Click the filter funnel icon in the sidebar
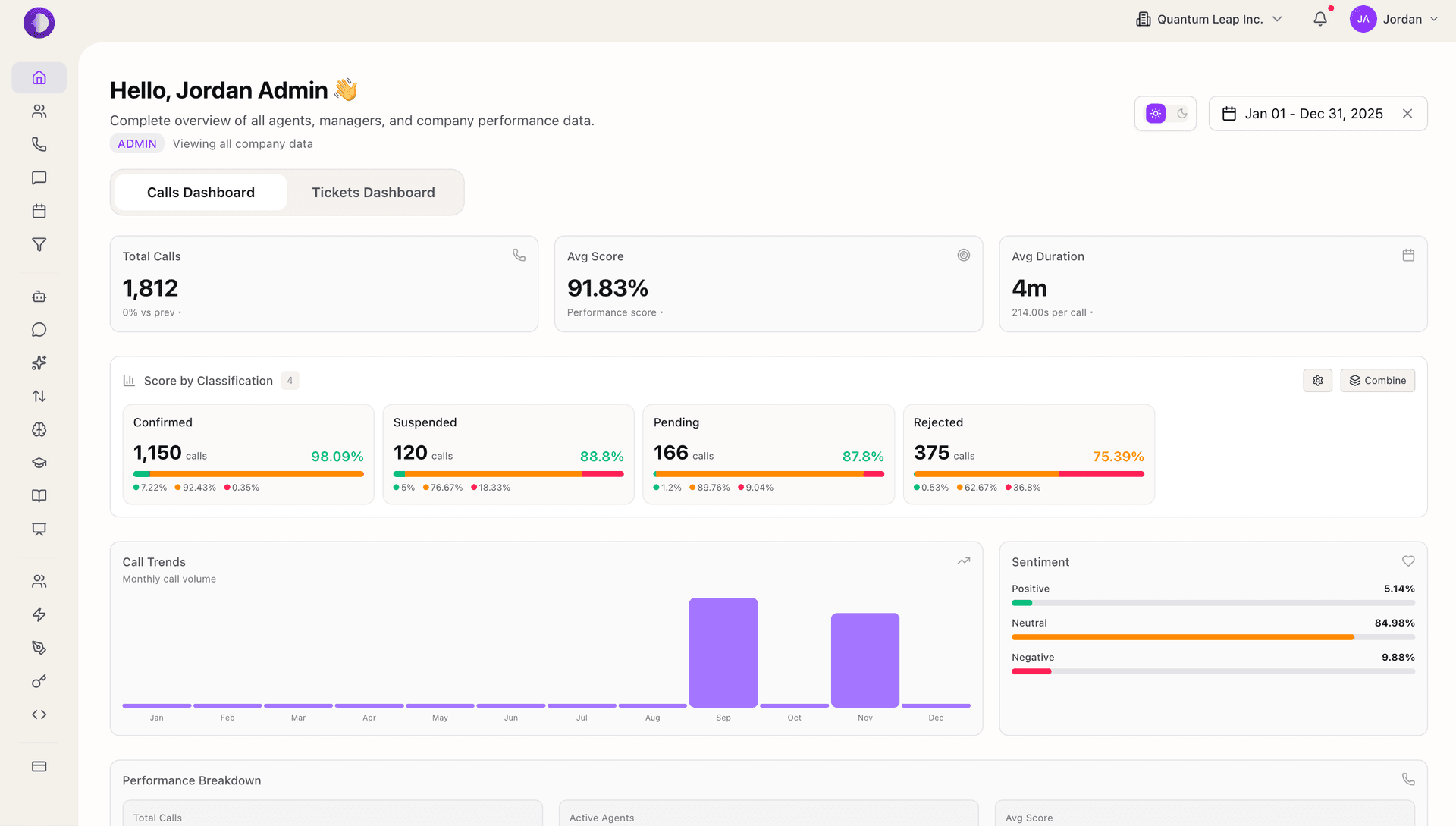This screenshot has width=1456, height=826. (x=39, y=244)
